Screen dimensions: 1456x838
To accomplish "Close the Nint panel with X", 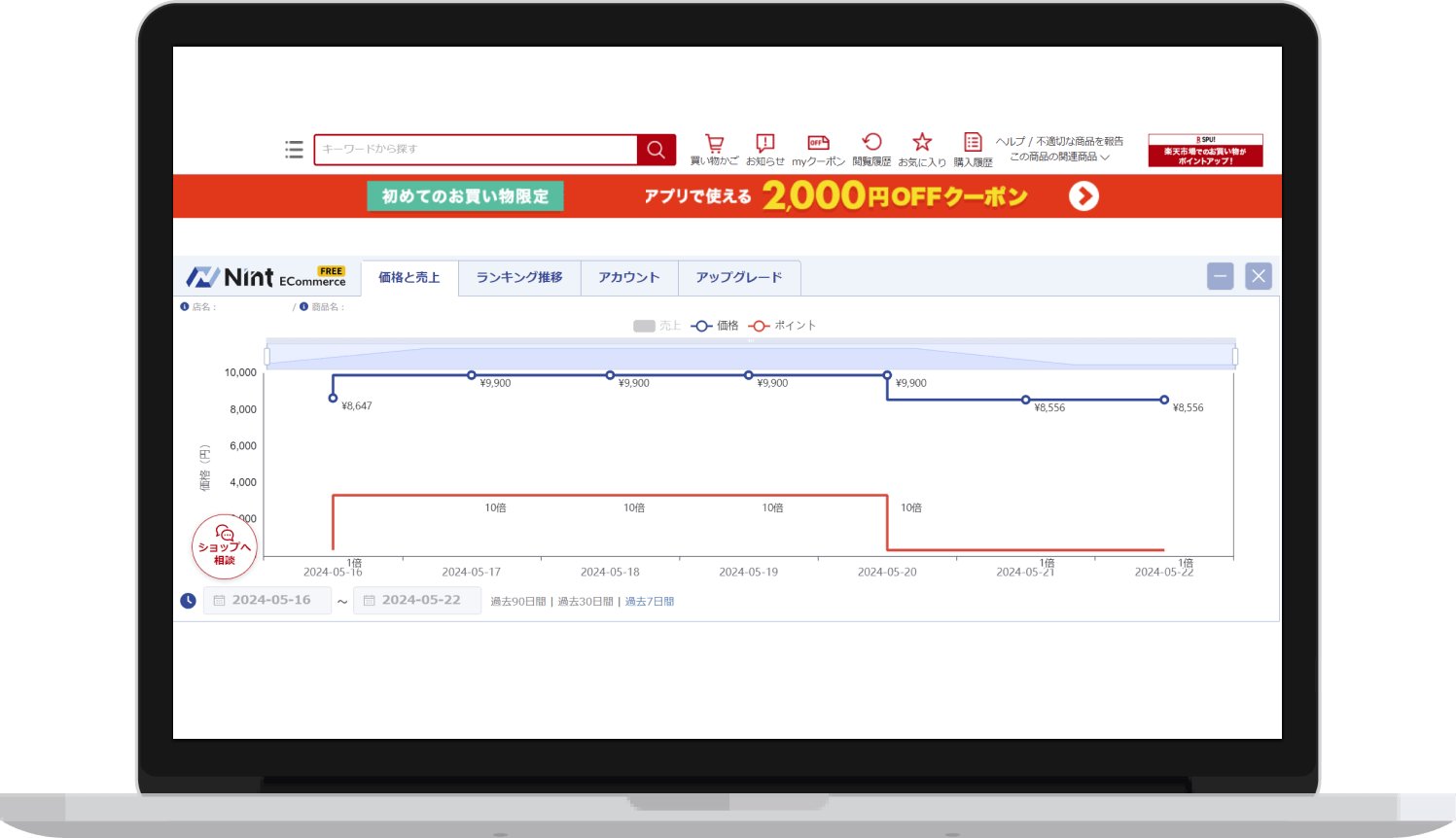I will (x=1259, y=276).
